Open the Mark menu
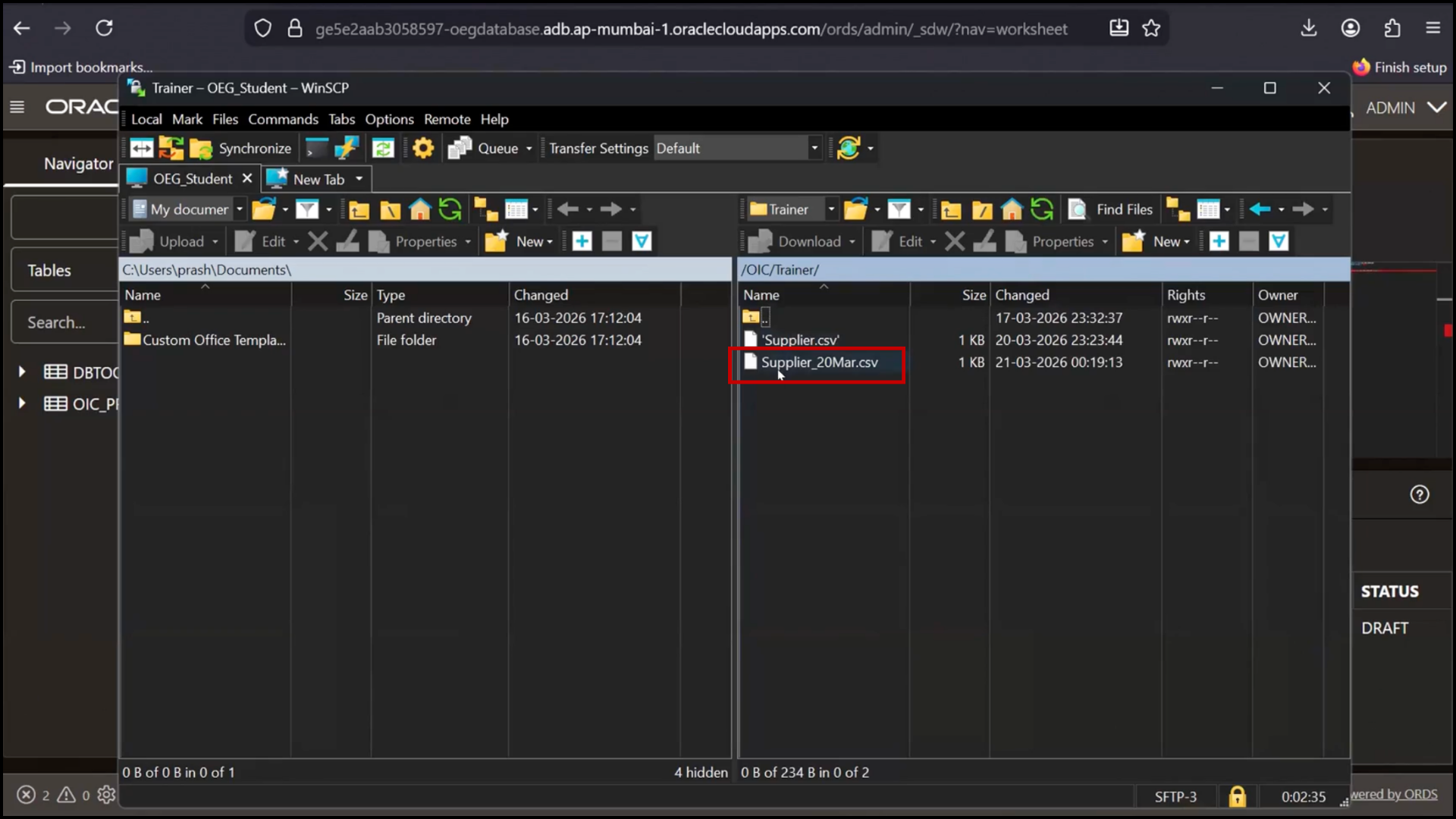 tap(187, 119)
